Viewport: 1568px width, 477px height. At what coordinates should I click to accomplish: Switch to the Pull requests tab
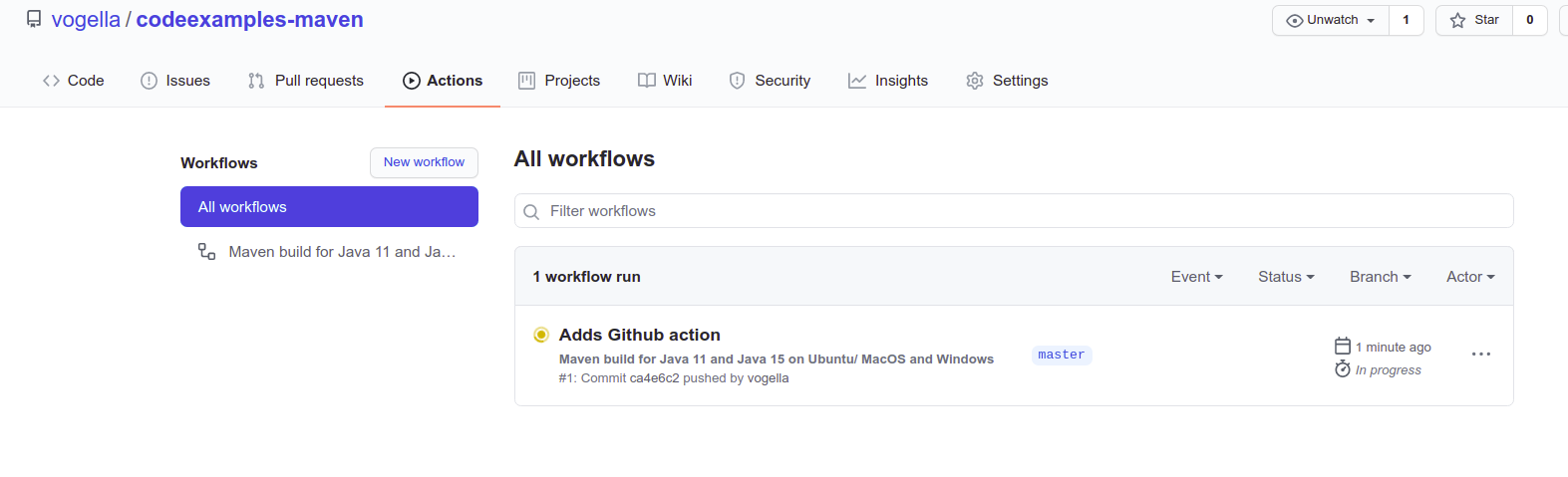coord(306,81)
